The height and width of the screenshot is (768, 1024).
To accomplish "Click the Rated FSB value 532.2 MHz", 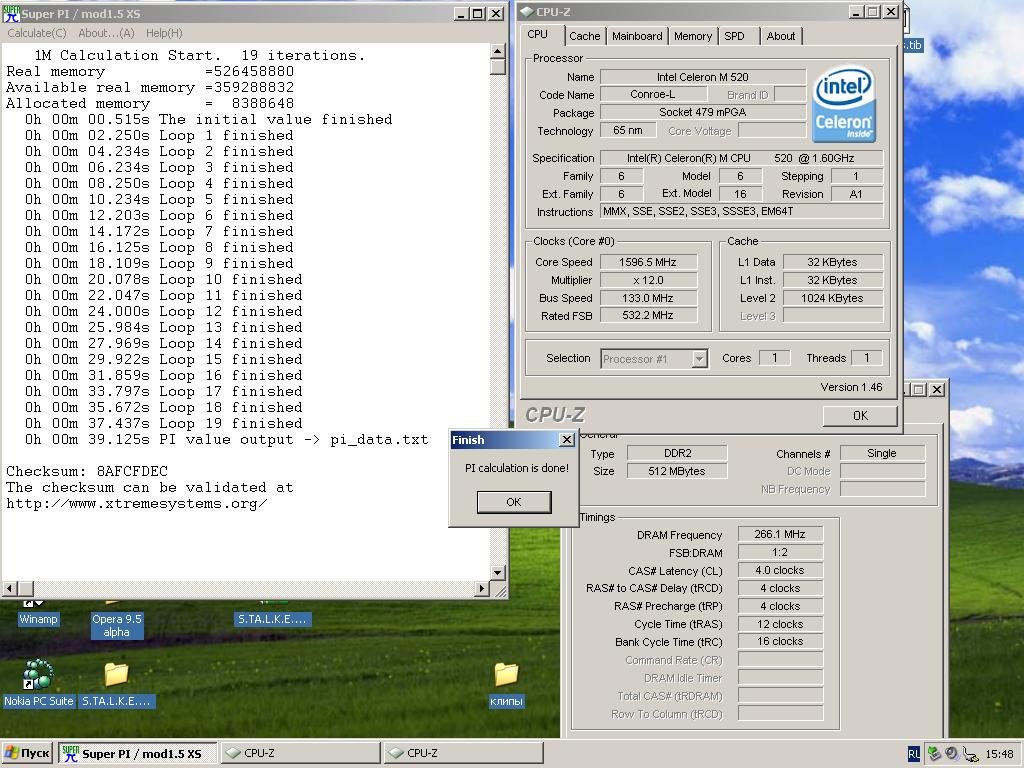I will (x=648, y=315).
